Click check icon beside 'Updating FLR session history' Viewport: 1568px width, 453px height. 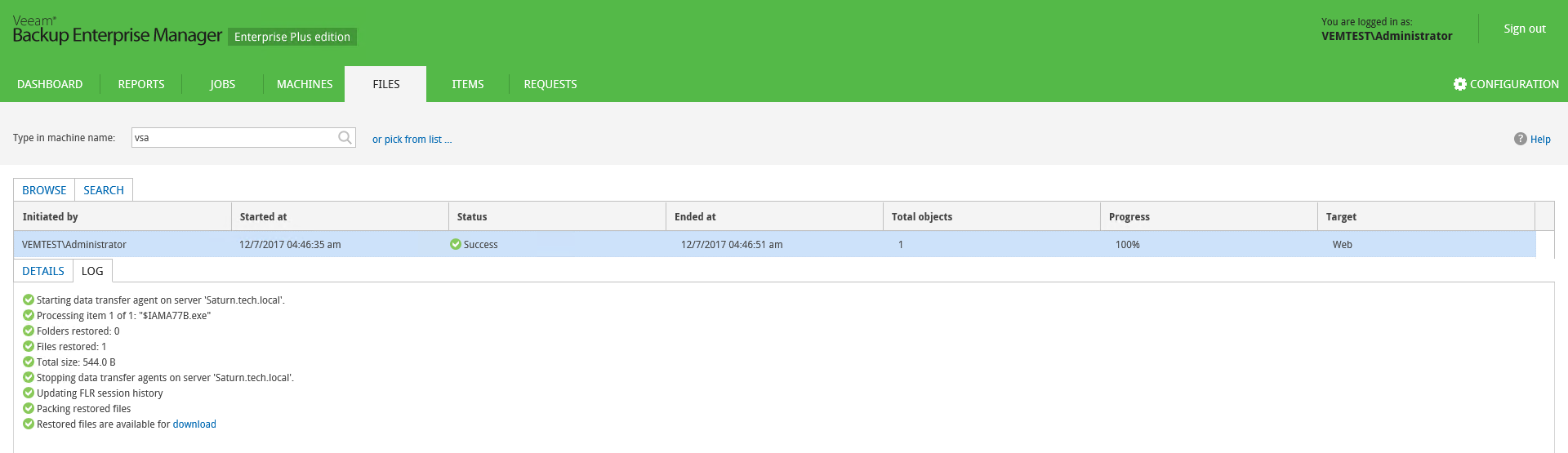coord(29,393)
